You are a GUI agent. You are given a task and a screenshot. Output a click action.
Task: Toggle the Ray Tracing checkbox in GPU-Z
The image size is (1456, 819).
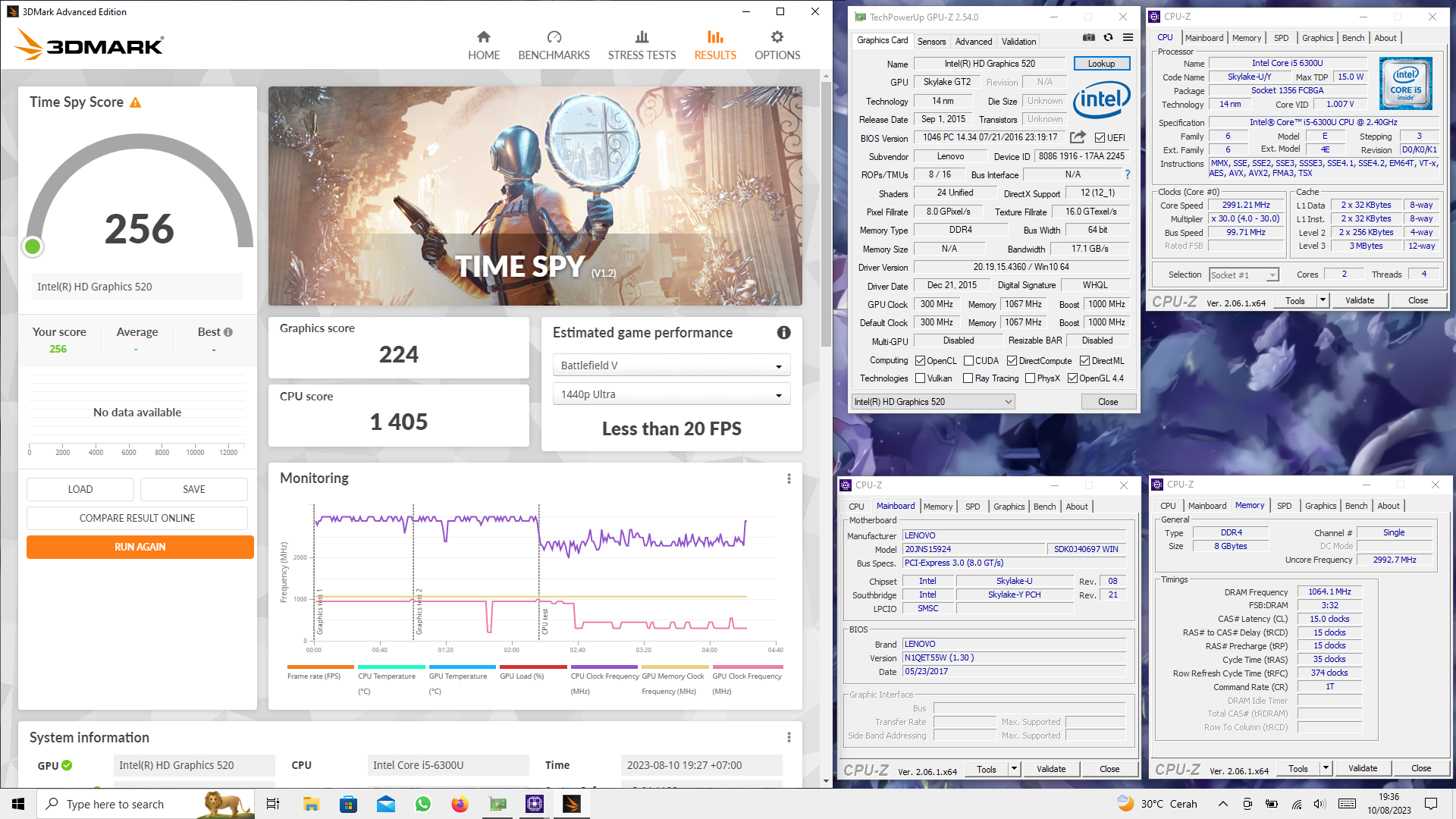pyautogui.click(x=968, y=378)
